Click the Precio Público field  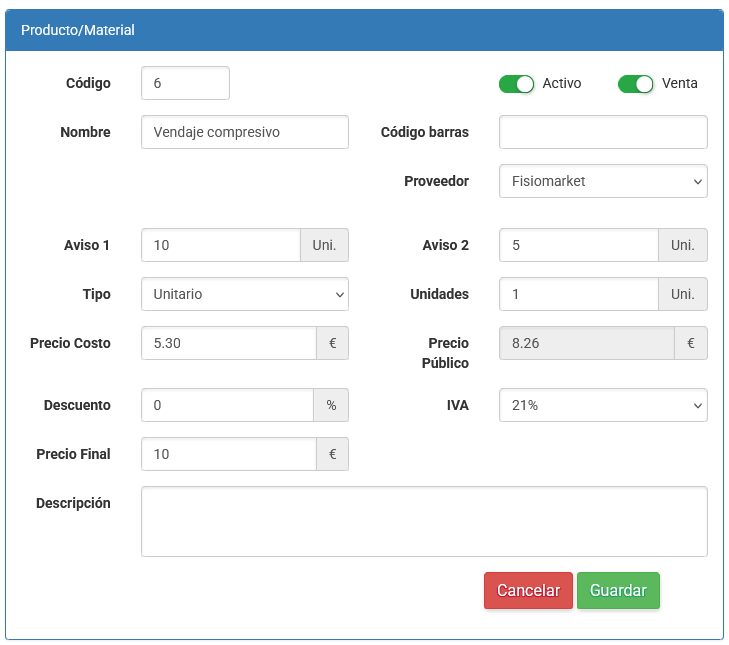pos(586,343)
